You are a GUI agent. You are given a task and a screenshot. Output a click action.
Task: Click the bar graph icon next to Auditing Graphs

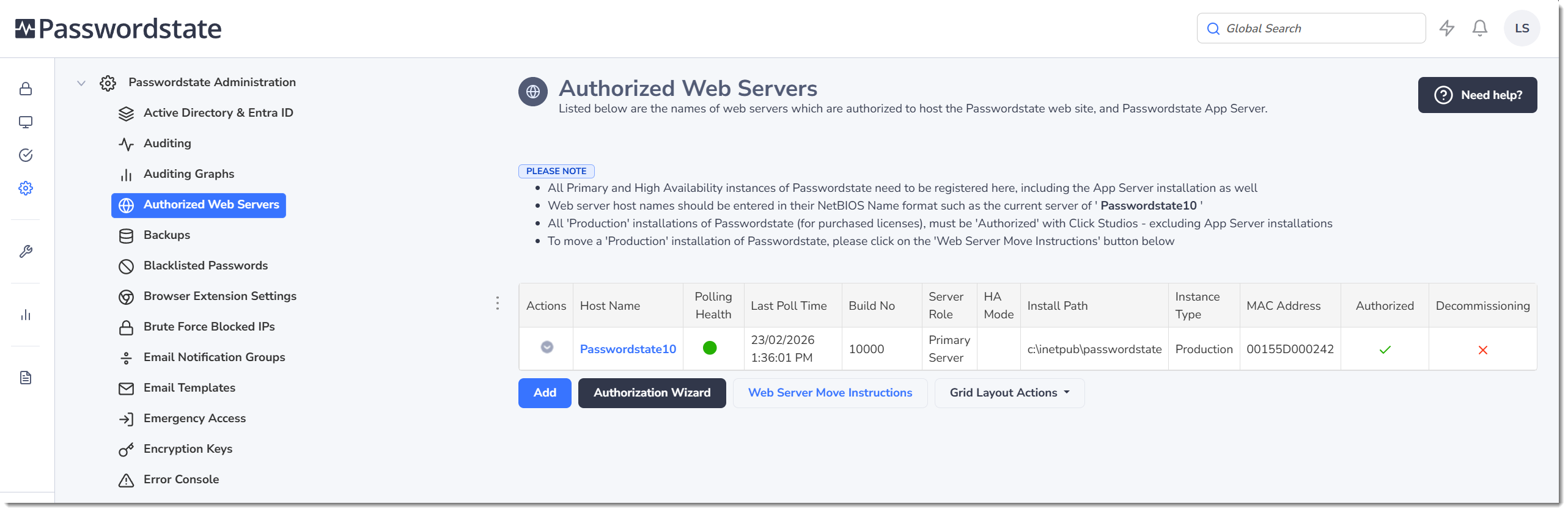[x=126, y=174]
